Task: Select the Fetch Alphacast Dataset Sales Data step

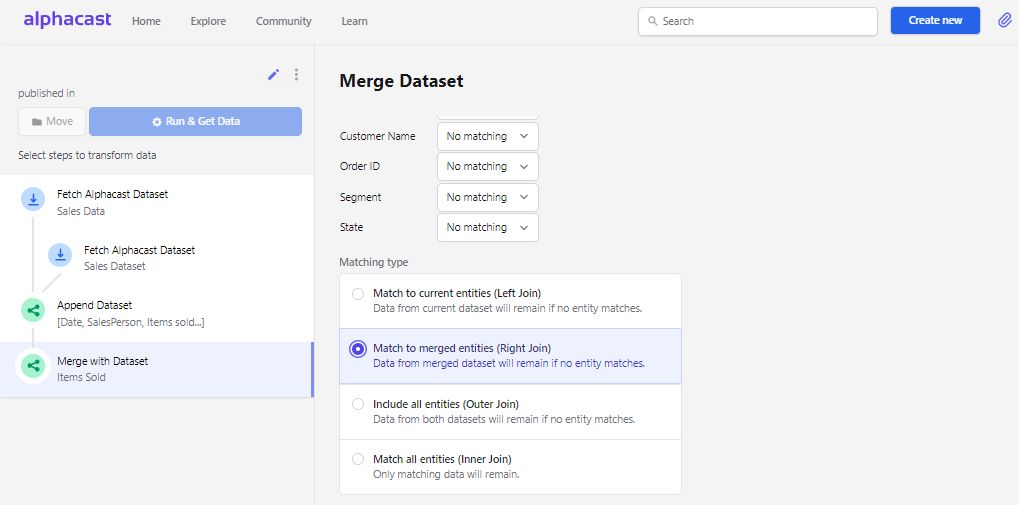Action: click(157, 202)
